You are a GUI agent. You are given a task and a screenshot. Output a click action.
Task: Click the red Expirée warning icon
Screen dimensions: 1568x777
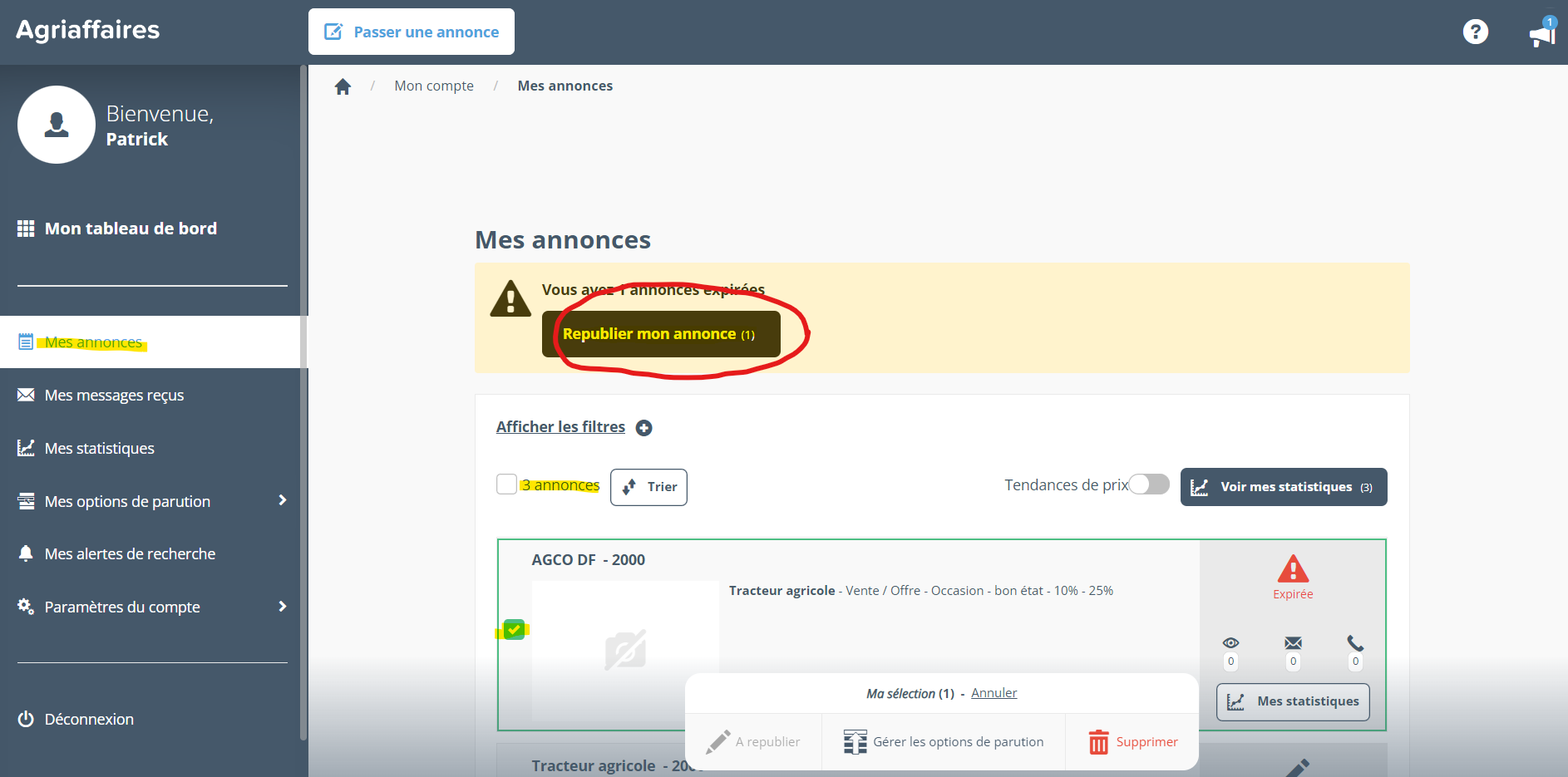1293,570
